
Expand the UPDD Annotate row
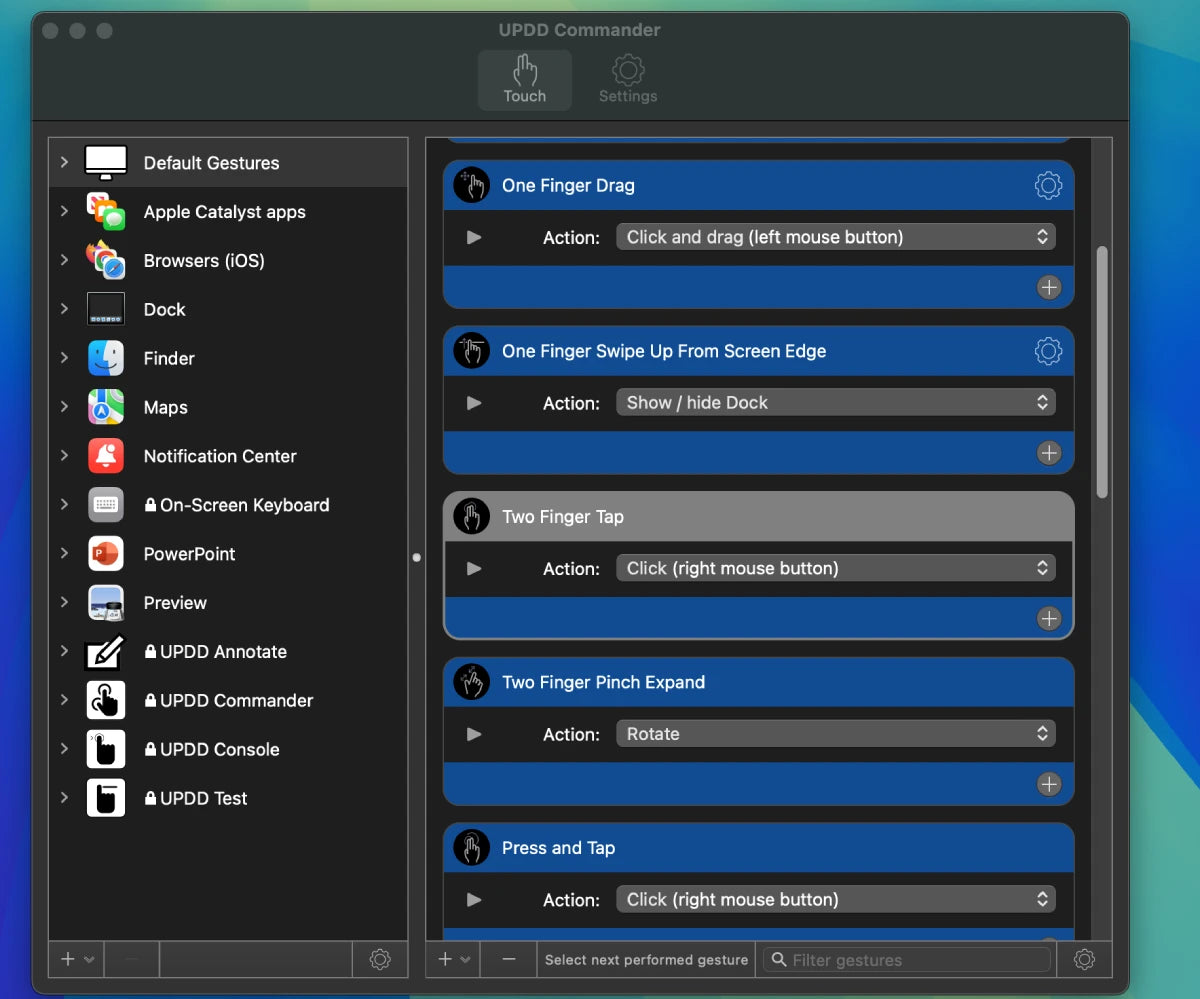pyautogui.click(x=64, y=651)
